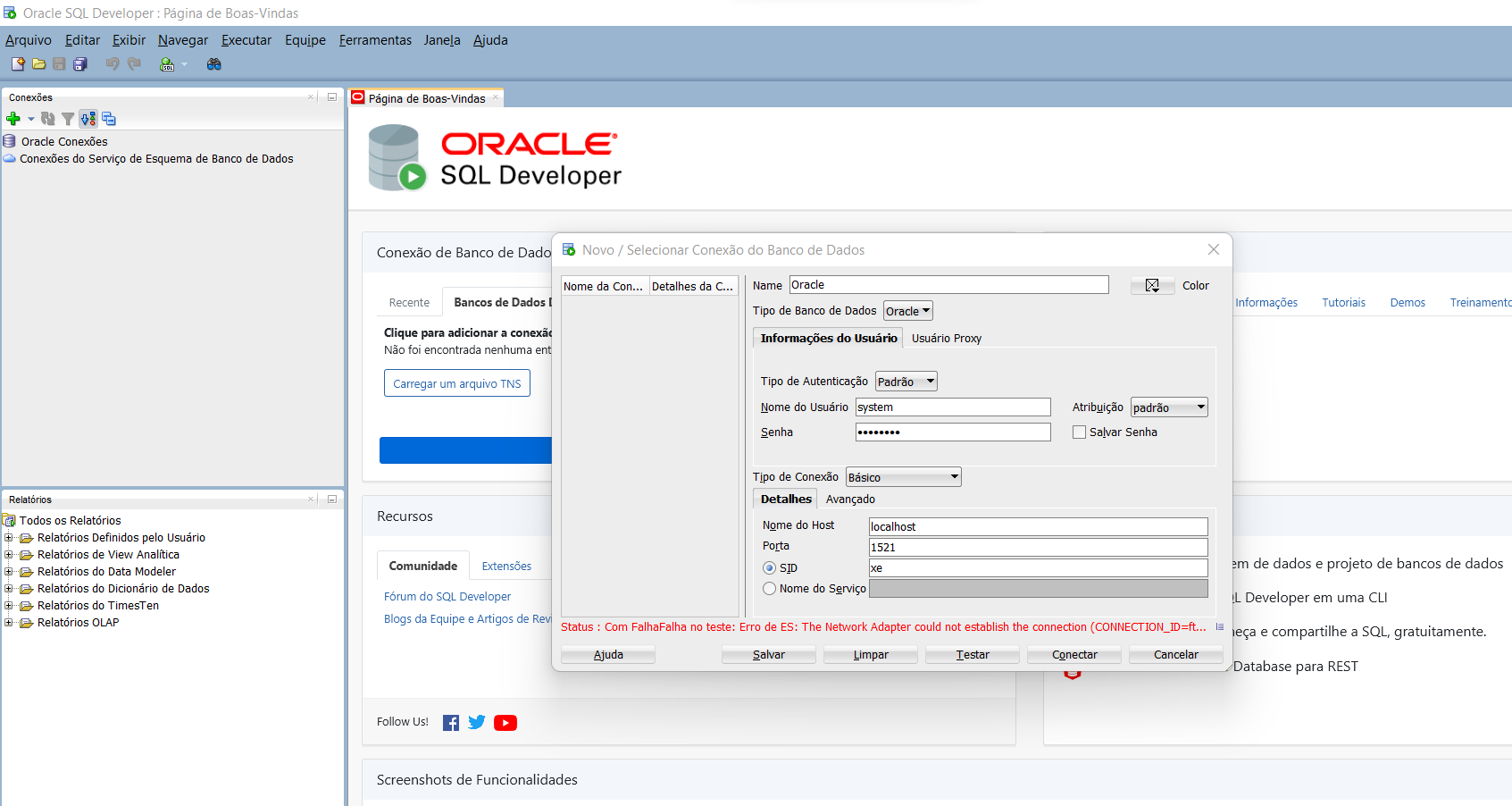The width and height of the screenshot is (1512, 806).
Task: Click the Undo arrow toolbar icon
Action: point(113,64)
